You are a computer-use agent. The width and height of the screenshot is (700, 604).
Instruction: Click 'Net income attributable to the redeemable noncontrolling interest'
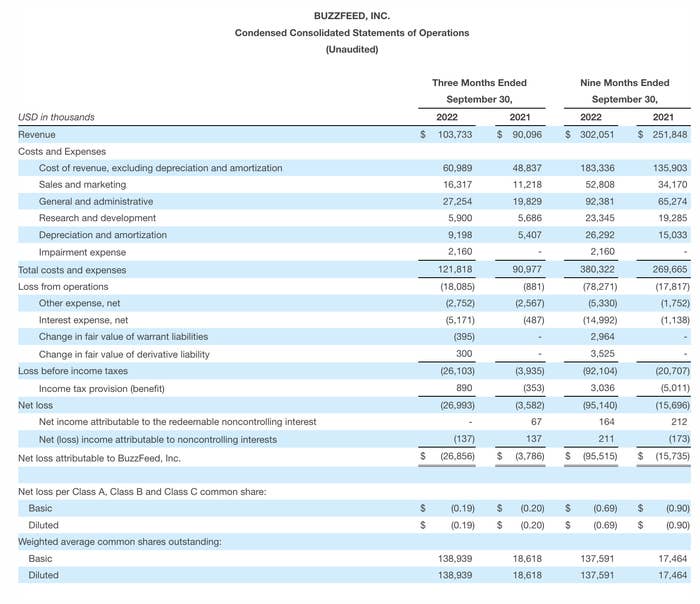click(178, 422)
